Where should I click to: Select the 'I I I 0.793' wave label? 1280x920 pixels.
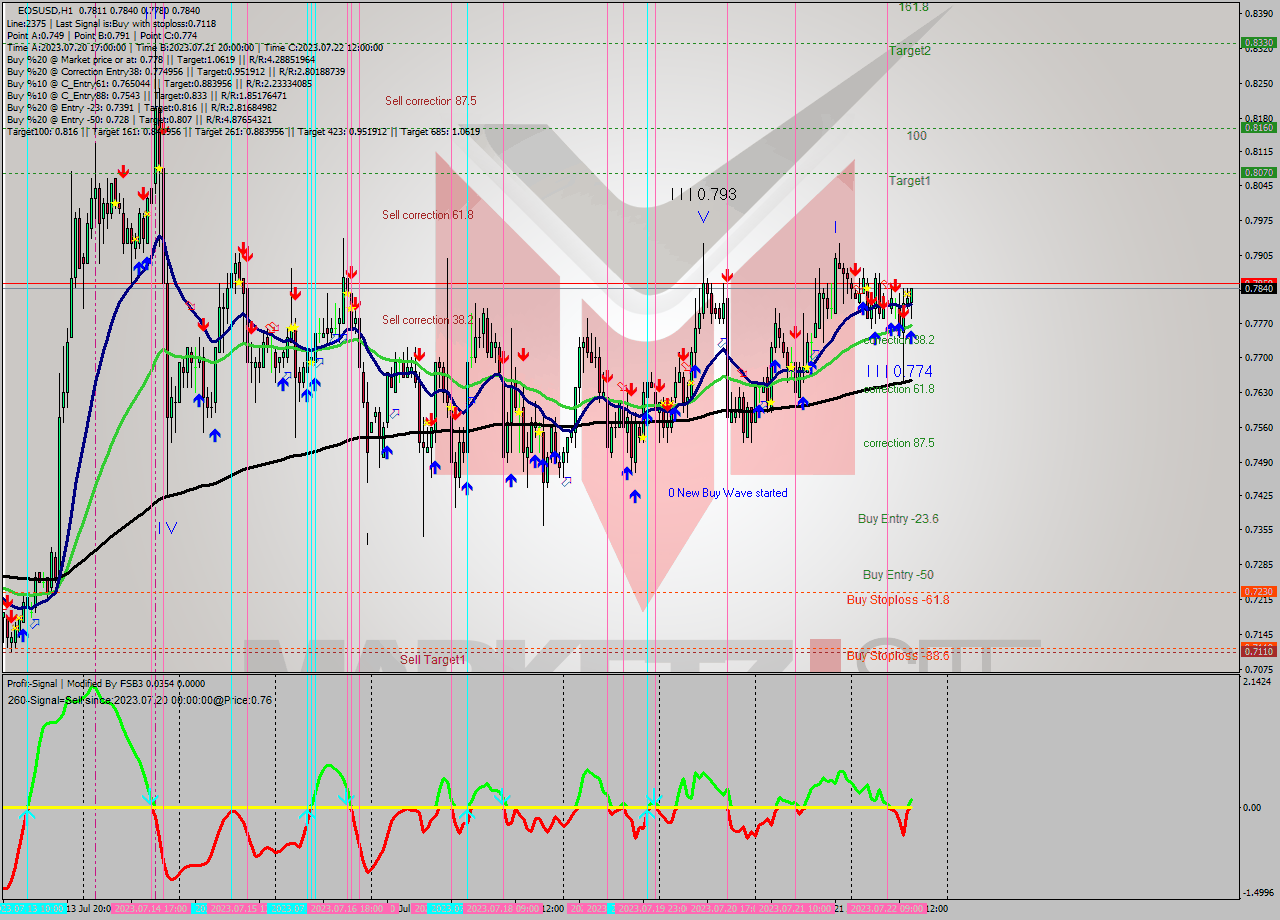(703, 194)
